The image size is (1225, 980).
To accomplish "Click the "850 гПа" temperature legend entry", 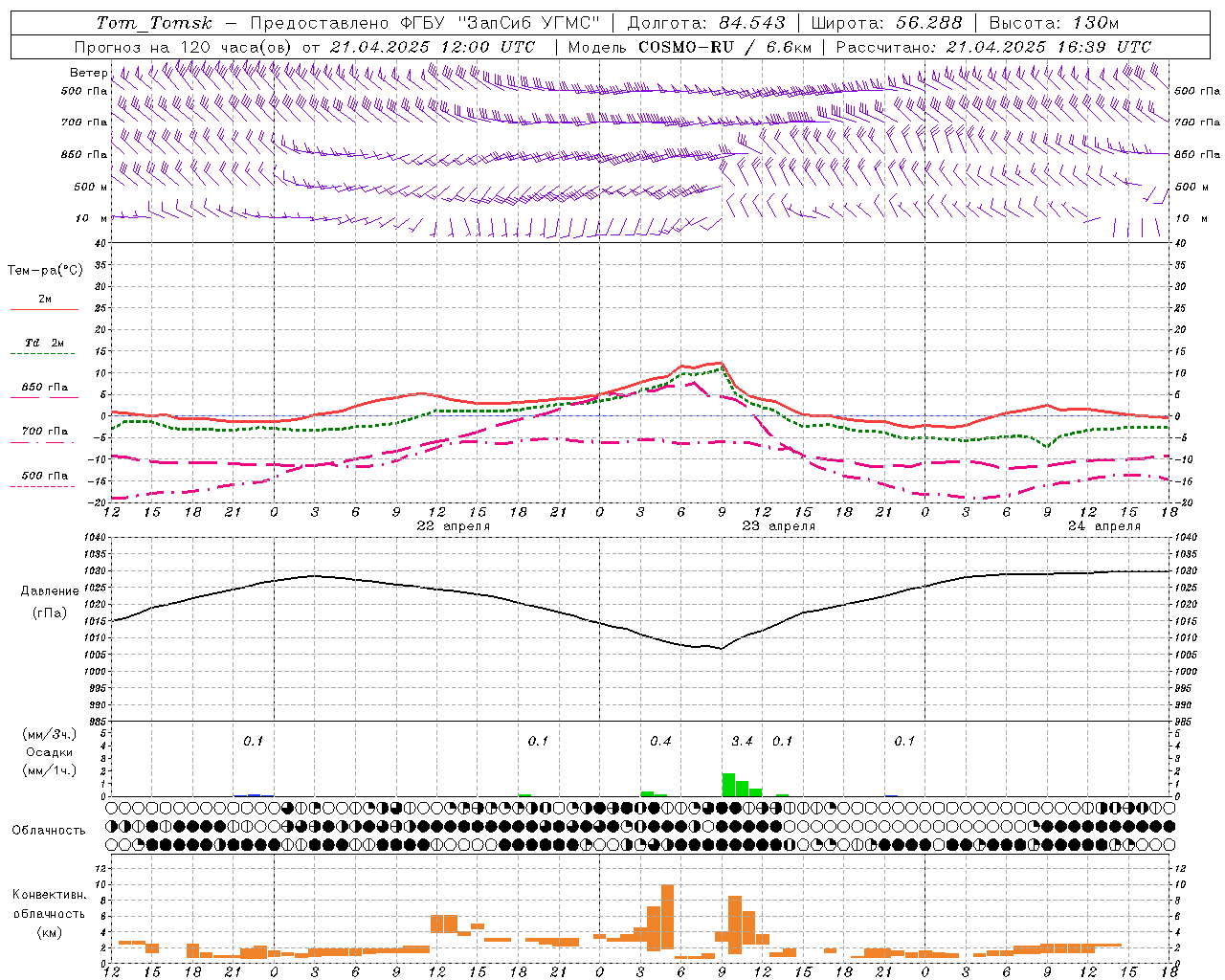I will (x=44, y=391).
